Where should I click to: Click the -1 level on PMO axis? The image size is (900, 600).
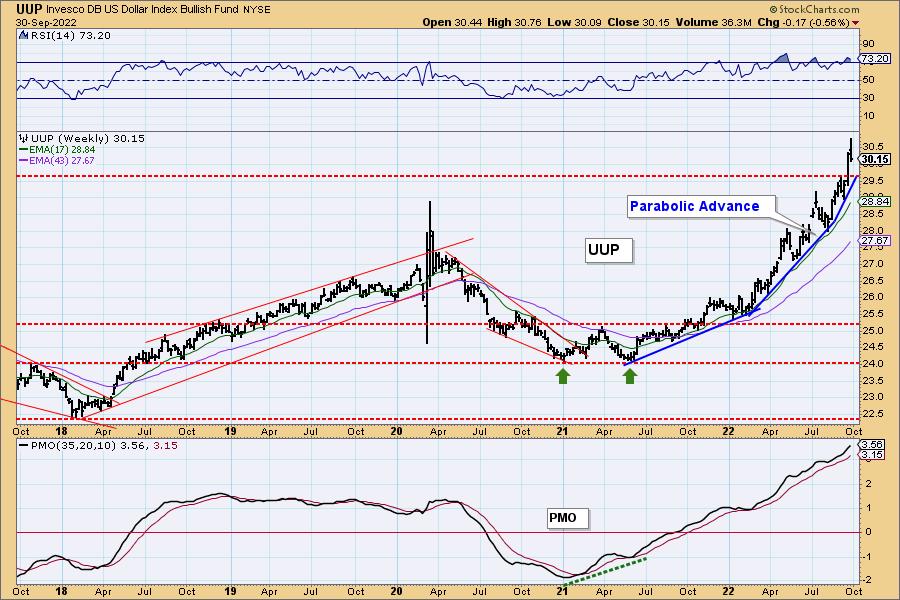coord(867,556)
